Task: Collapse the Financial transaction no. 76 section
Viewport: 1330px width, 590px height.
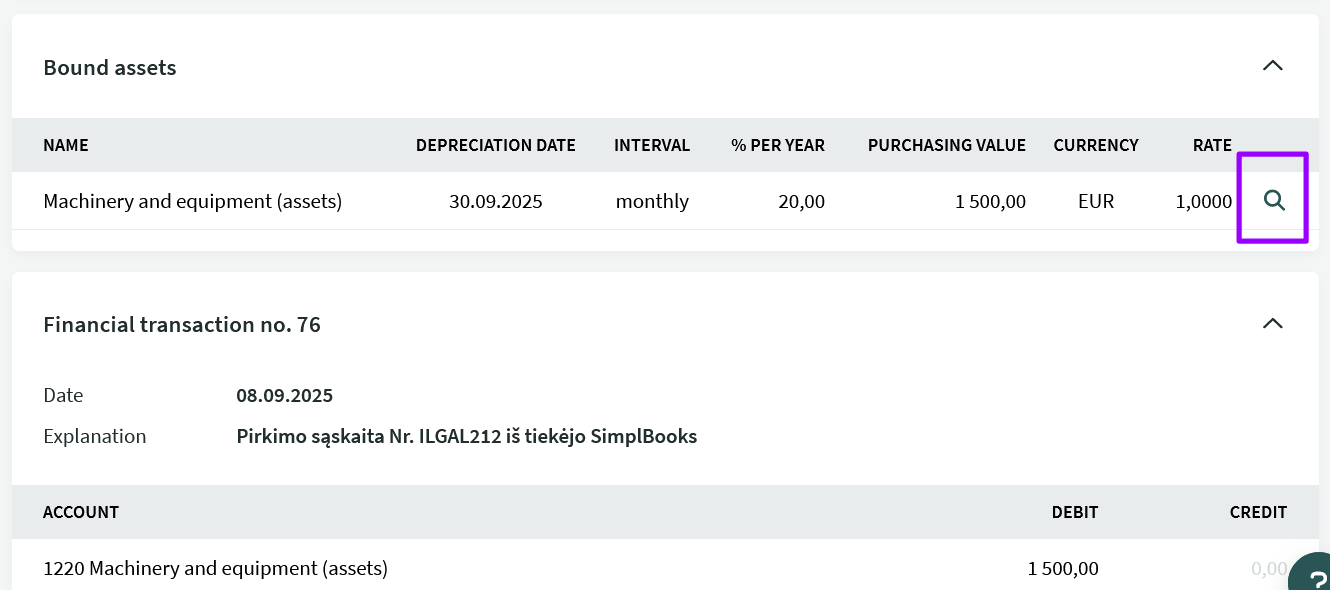Action: [x=1272, y=324]
